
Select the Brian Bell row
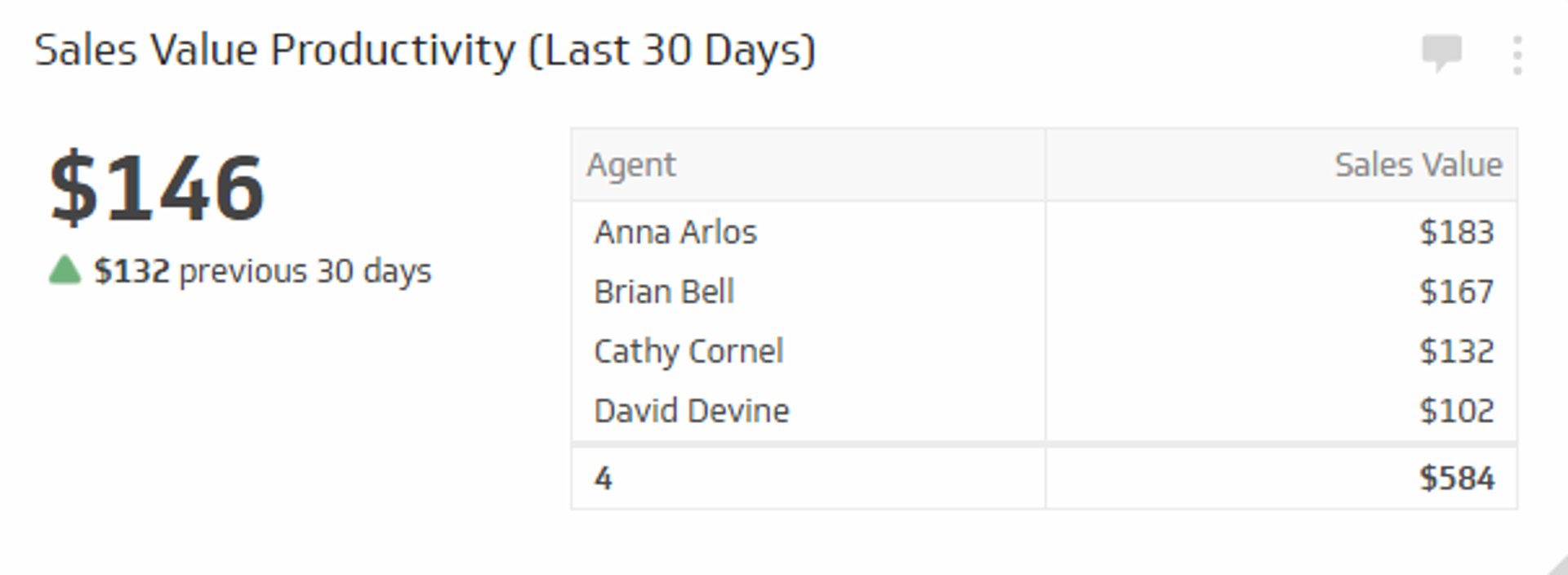pyautogui.click(x=664, y=292)
